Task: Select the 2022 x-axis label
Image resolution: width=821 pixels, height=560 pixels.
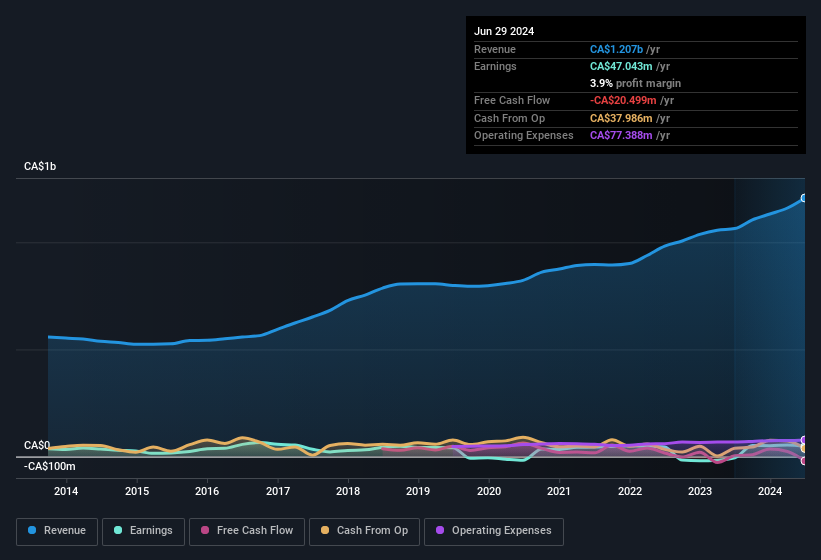Action: [629, 491]
